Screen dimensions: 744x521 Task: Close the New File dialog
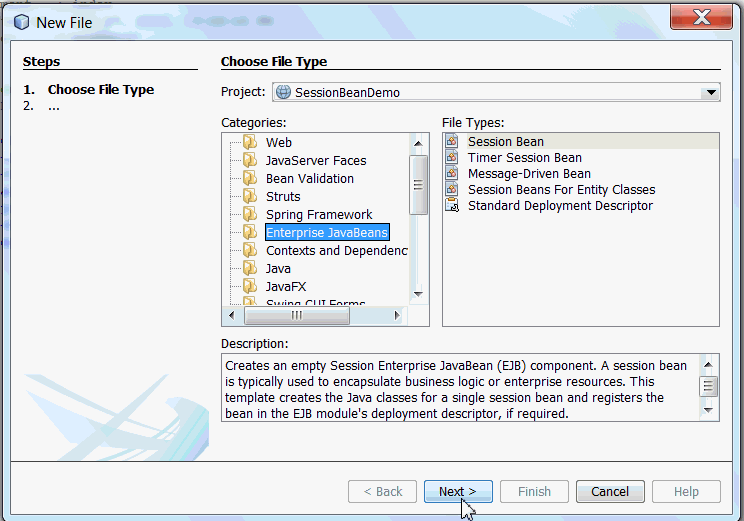tap(701, 18)
